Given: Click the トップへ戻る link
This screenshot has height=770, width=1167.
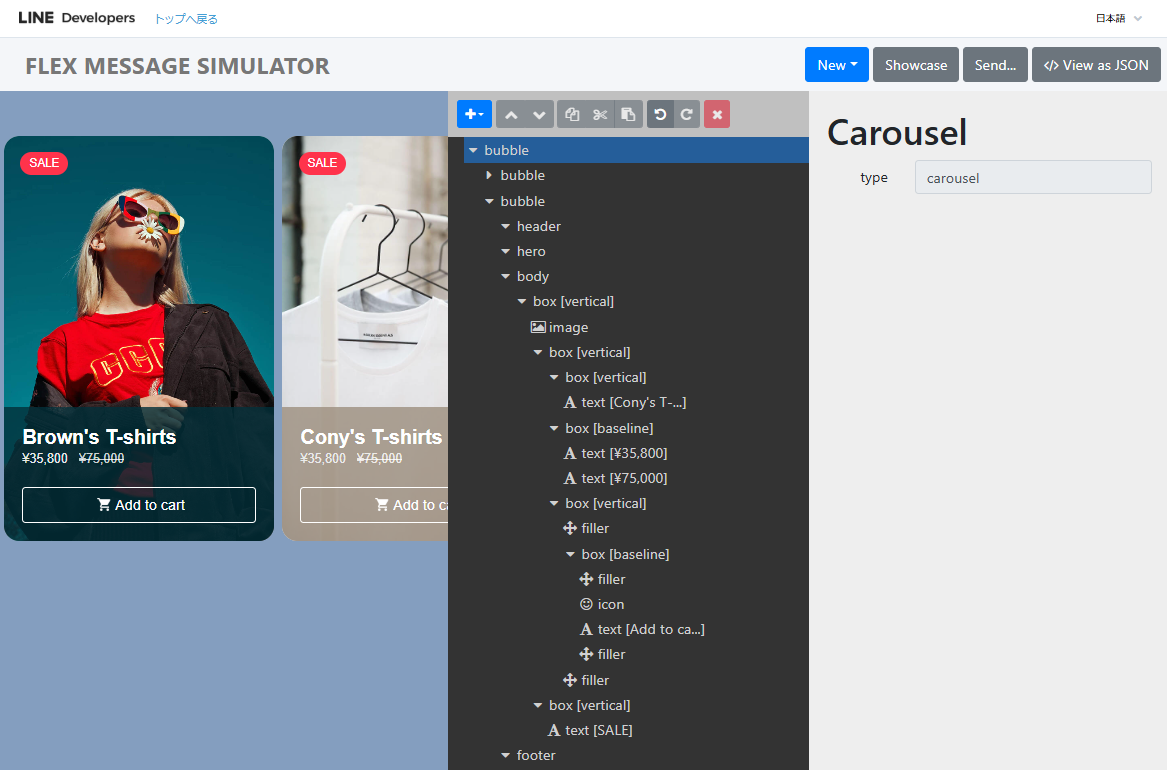Looking at the screenshot, I should click(185, 19).
